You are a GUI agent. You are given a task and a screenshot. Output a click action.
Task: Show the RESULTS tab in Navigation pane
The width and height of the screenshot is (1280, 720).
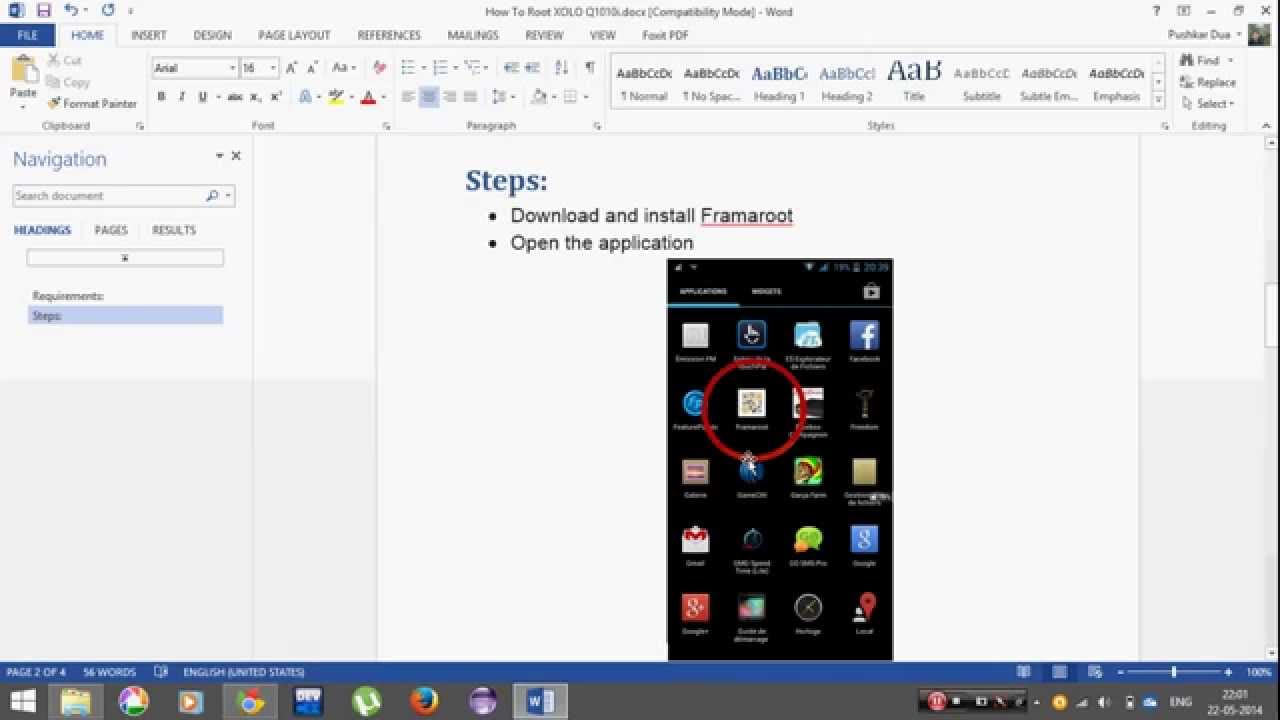174,230
